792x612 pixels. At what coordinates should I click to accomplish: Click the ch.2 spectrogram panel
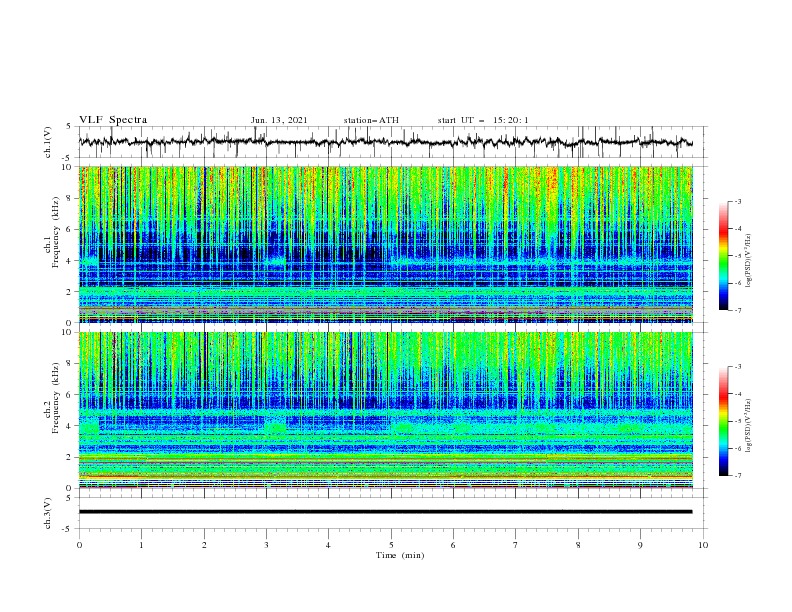(x=385, y=410)
